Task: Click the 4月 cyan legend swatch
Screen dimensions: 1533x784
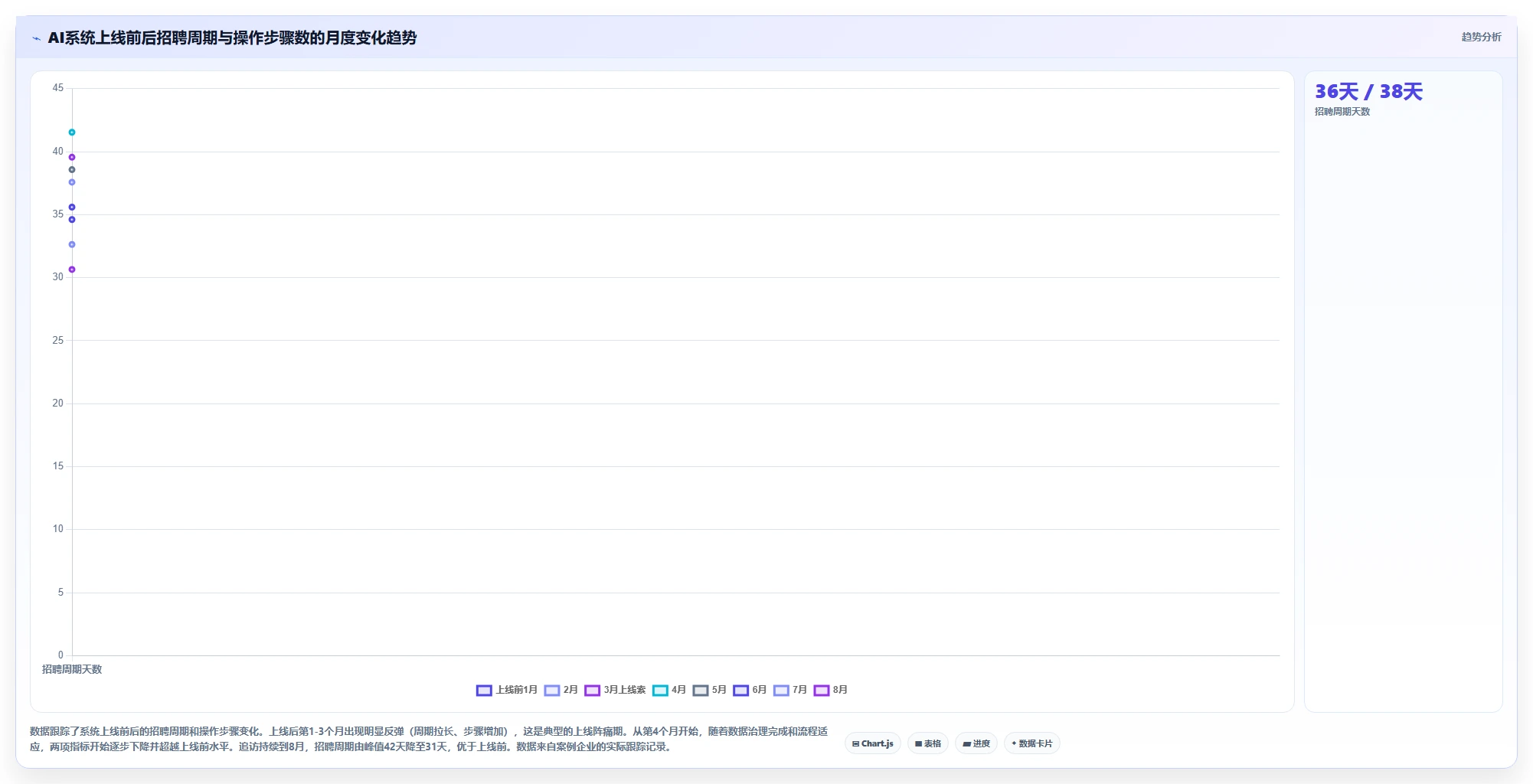Action: [660, 690]
